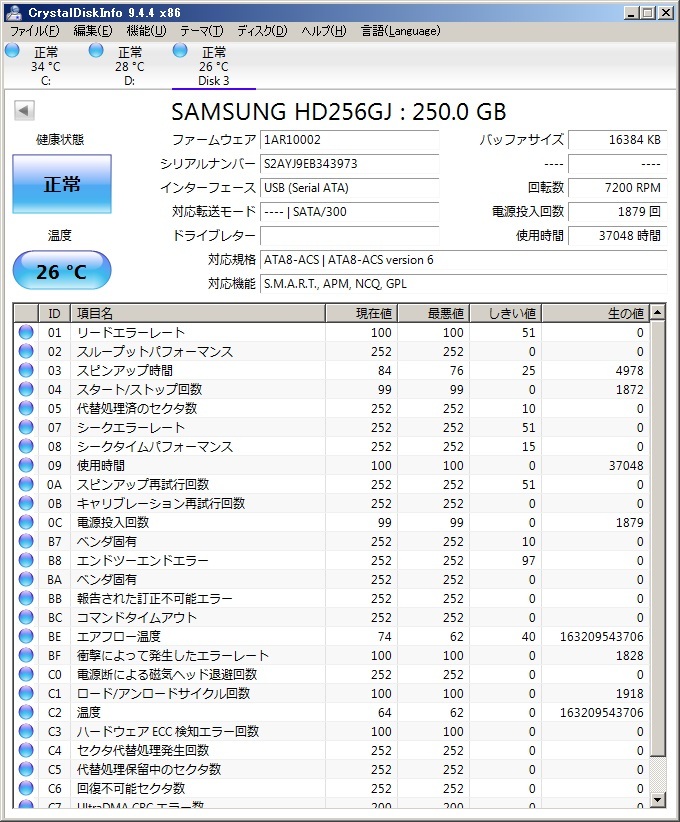Screen dimensions: 680x822
Task: Click the 現在値 column header
Action: click(361, 313)
